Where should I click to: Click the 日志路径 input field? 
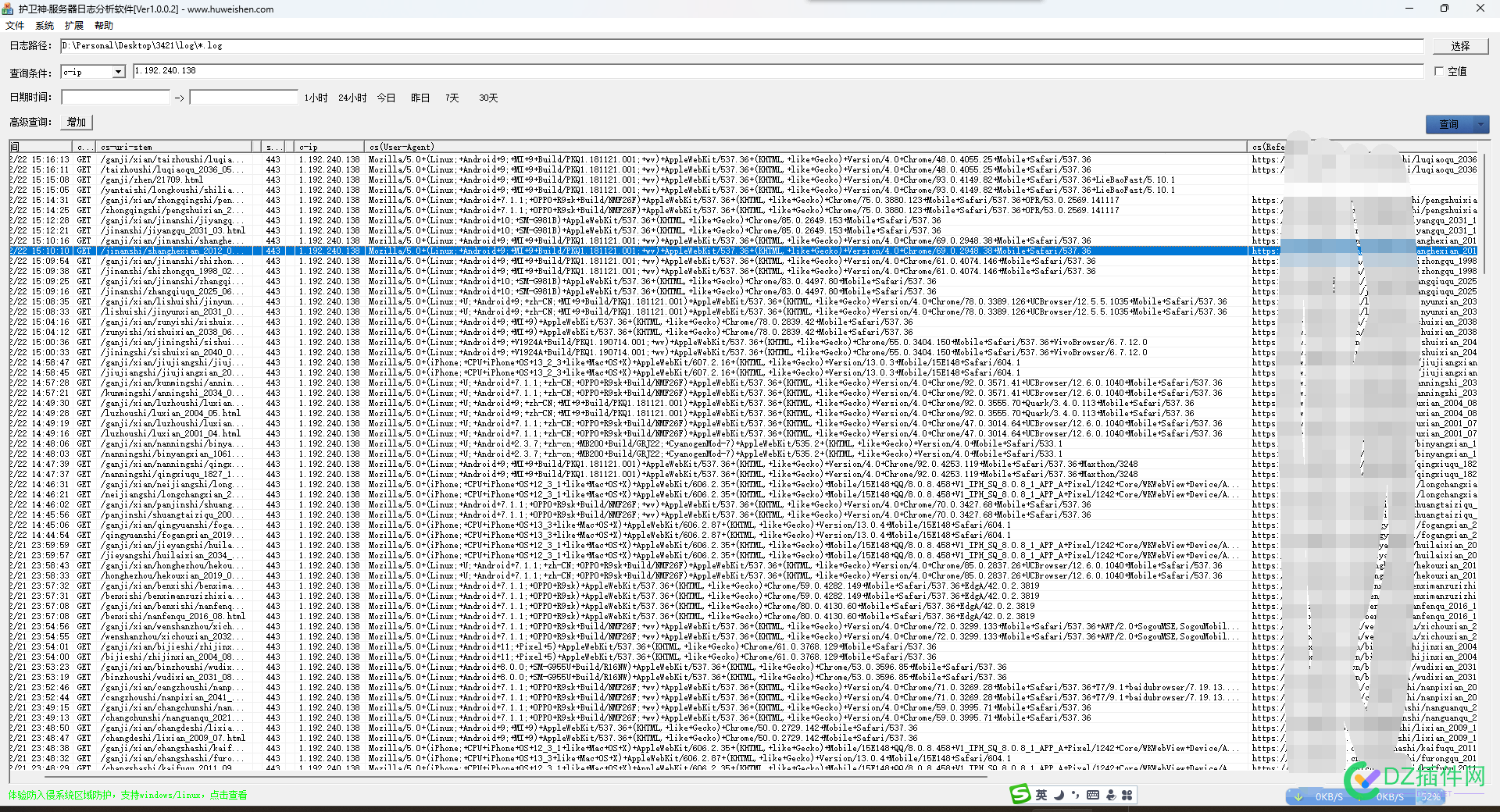click(x=742, y=46)
